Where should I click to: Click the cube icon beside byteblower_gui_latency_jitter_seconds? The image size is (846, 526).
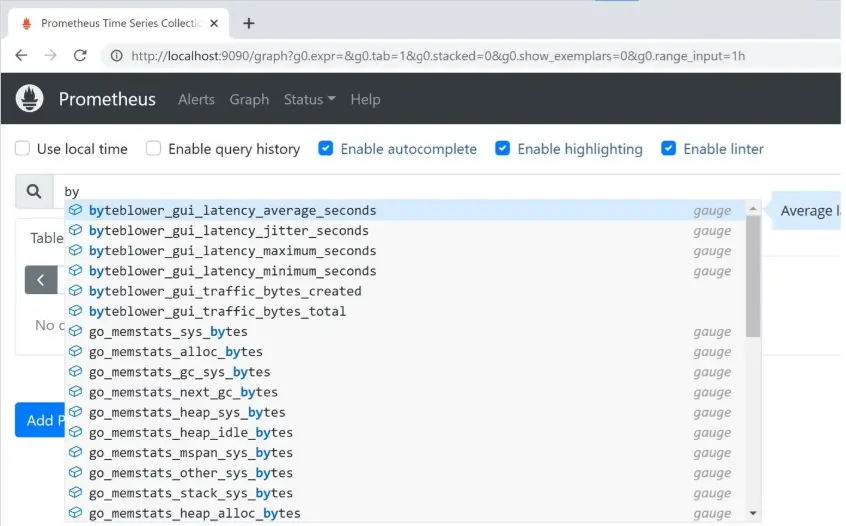tap(76, 230)
